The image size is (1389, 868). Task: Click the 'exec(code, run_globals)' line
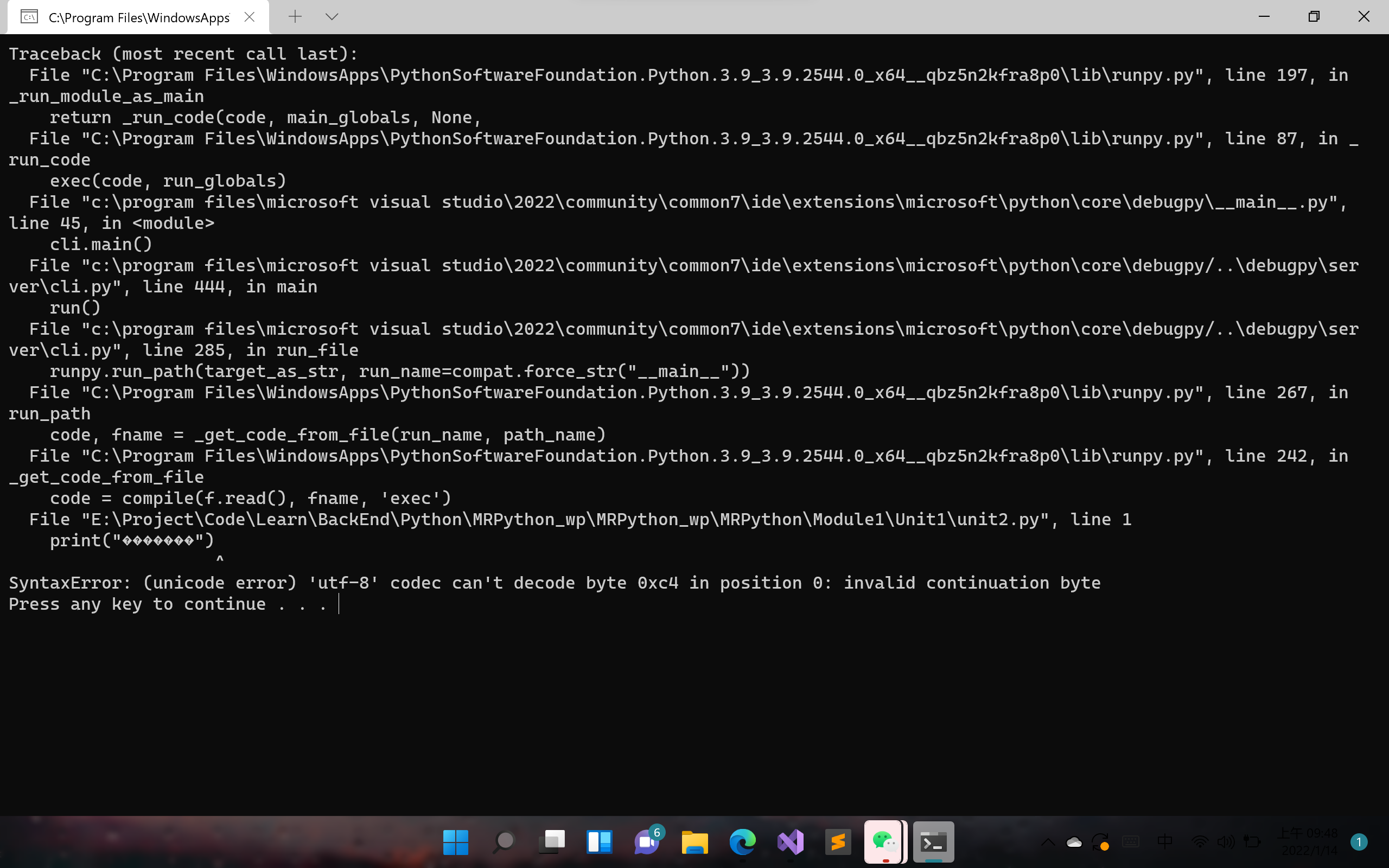tap(168, 181)
